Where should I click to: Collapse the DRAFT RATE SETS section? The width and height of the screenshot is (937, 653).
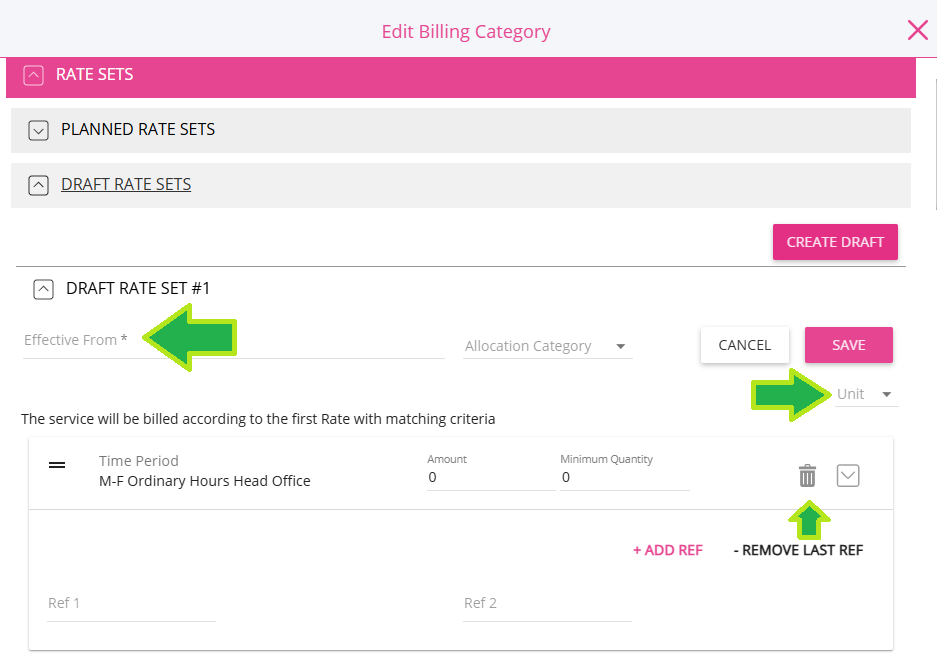click(39, 185)
